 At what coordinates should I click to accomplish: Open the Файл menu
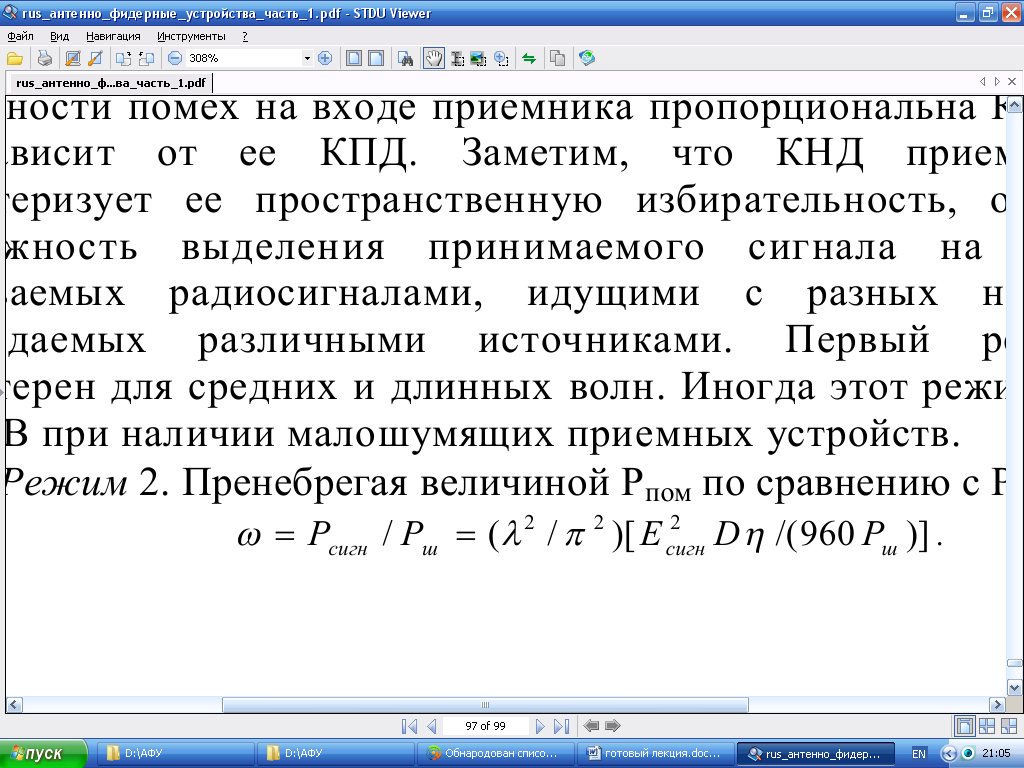[x=20, y=36]
